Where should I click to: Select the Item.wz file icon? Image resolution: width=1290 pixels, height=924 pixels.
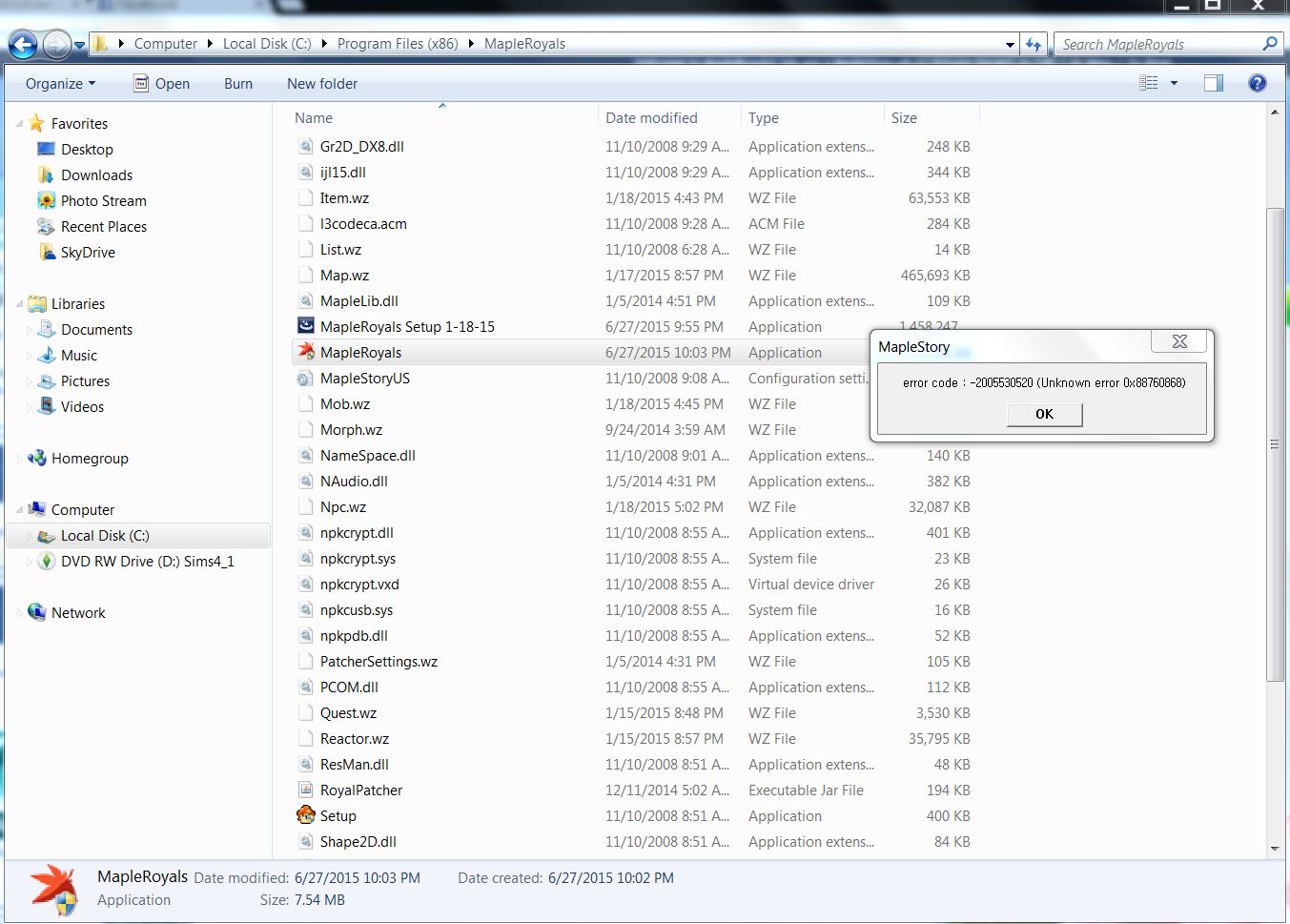[x=306, y=197]
